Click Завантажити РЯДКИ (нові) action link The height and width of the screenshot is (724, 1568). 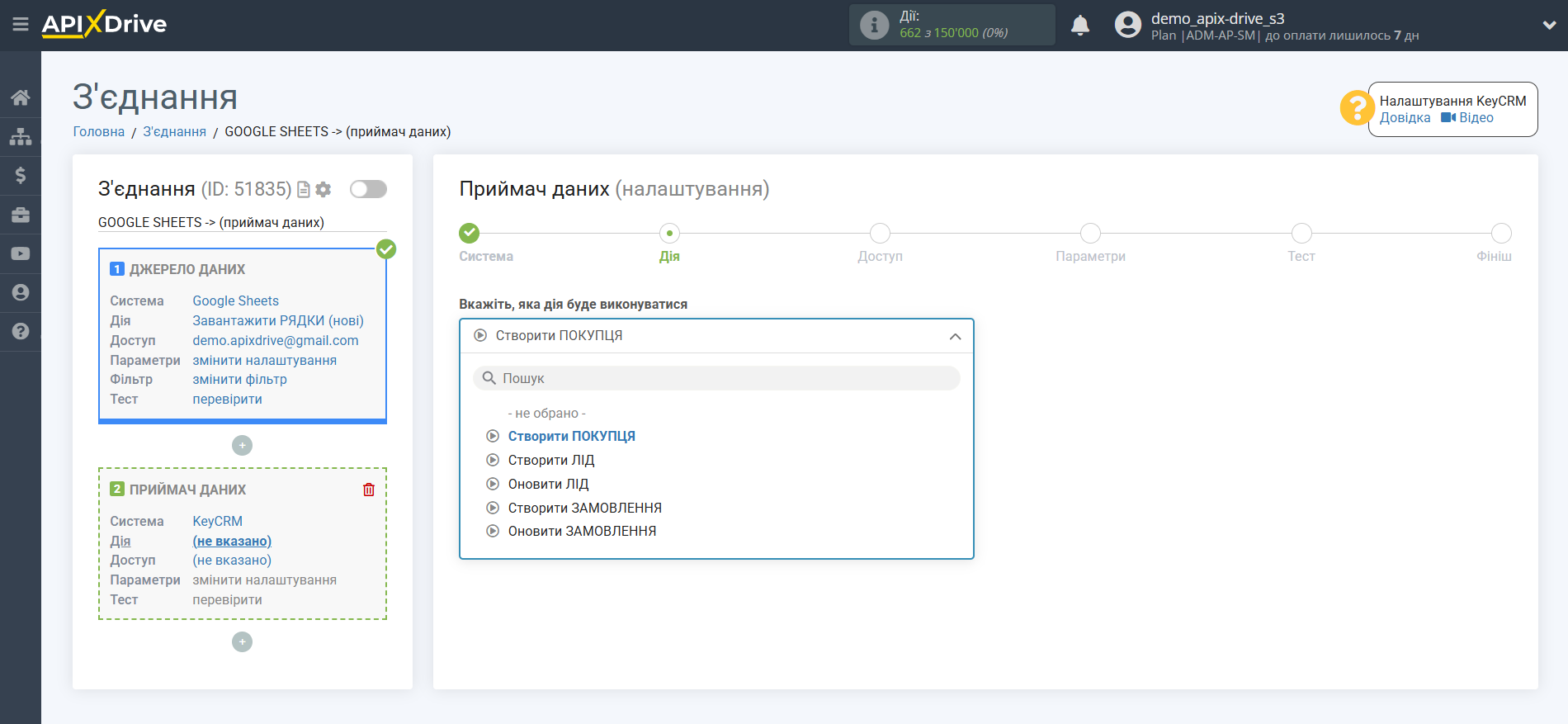tap(278, 320)
